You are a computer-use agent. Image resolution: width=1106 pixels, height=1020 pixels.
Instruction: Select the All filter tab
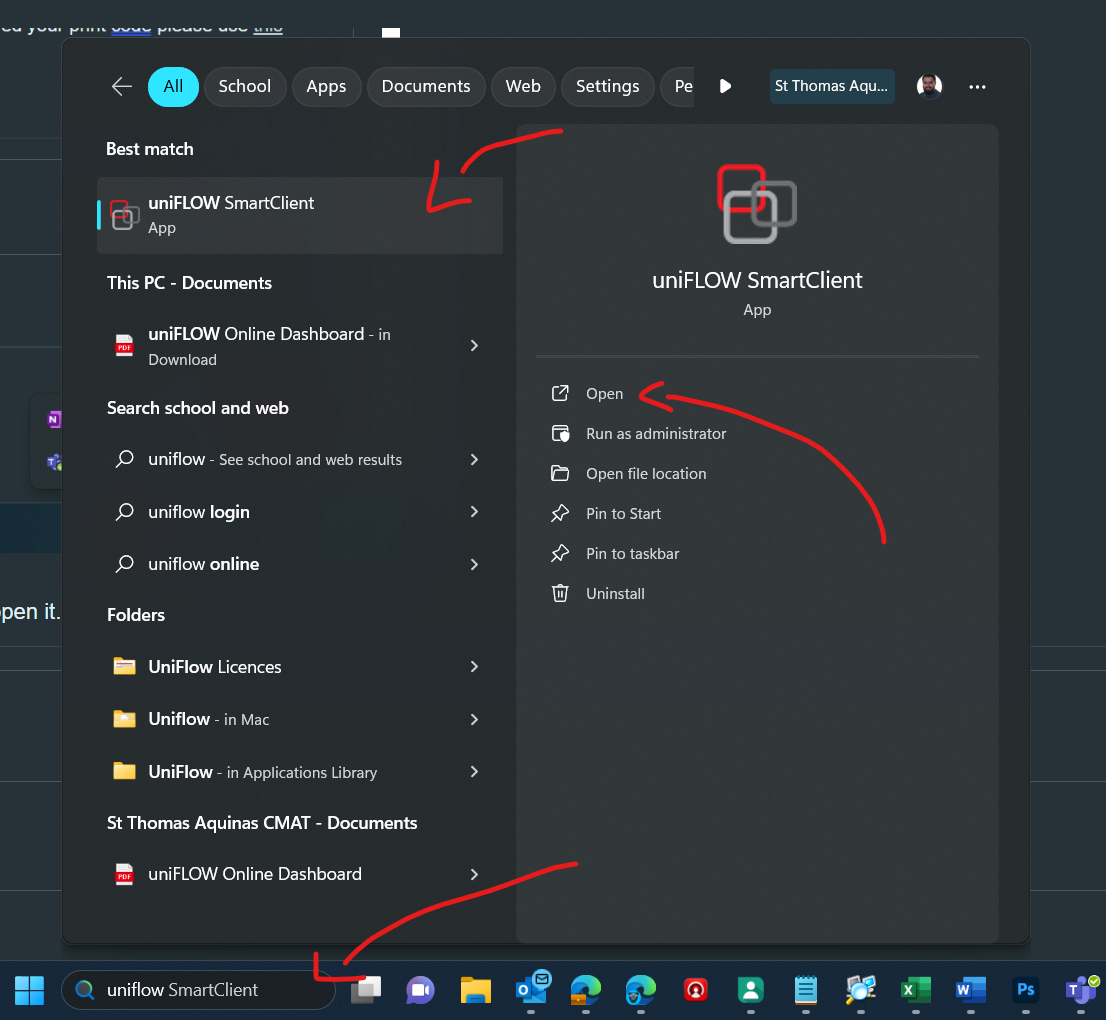pos(173,86)
